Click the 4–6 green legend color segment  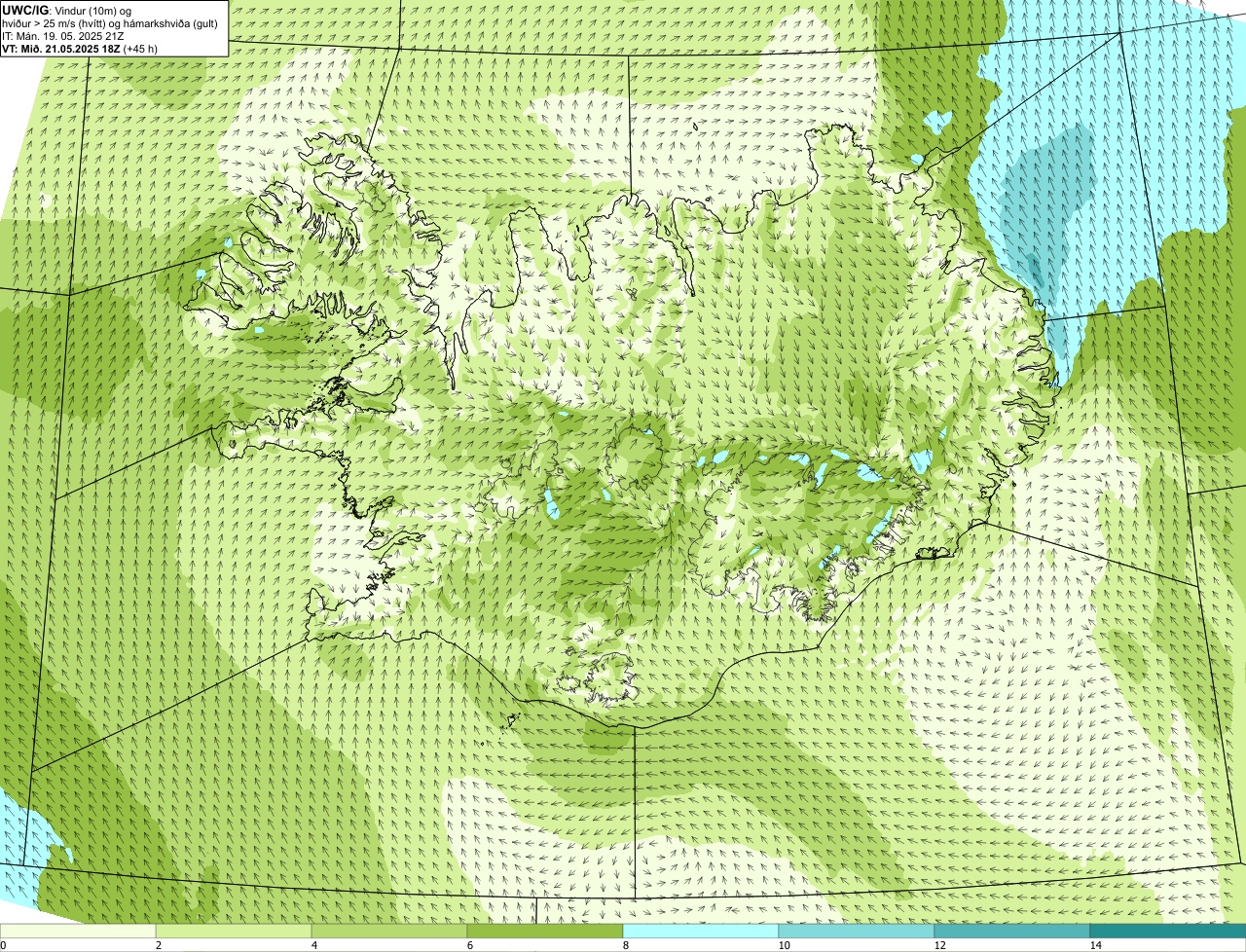click(389, 932)
